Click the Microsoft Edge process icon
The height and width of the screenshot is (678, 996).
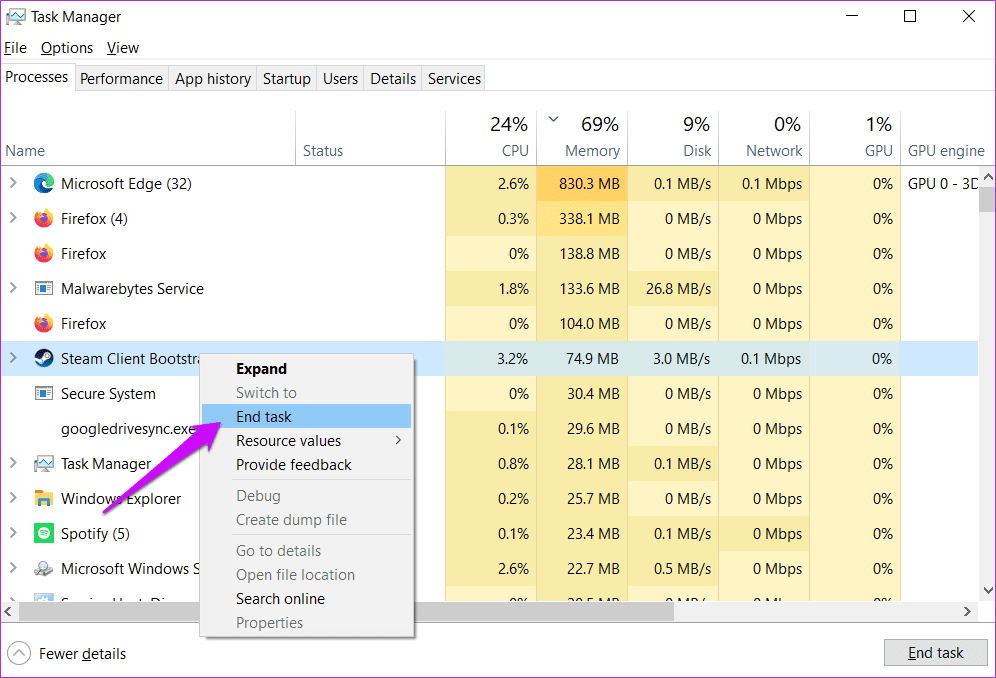click(44, 184)
